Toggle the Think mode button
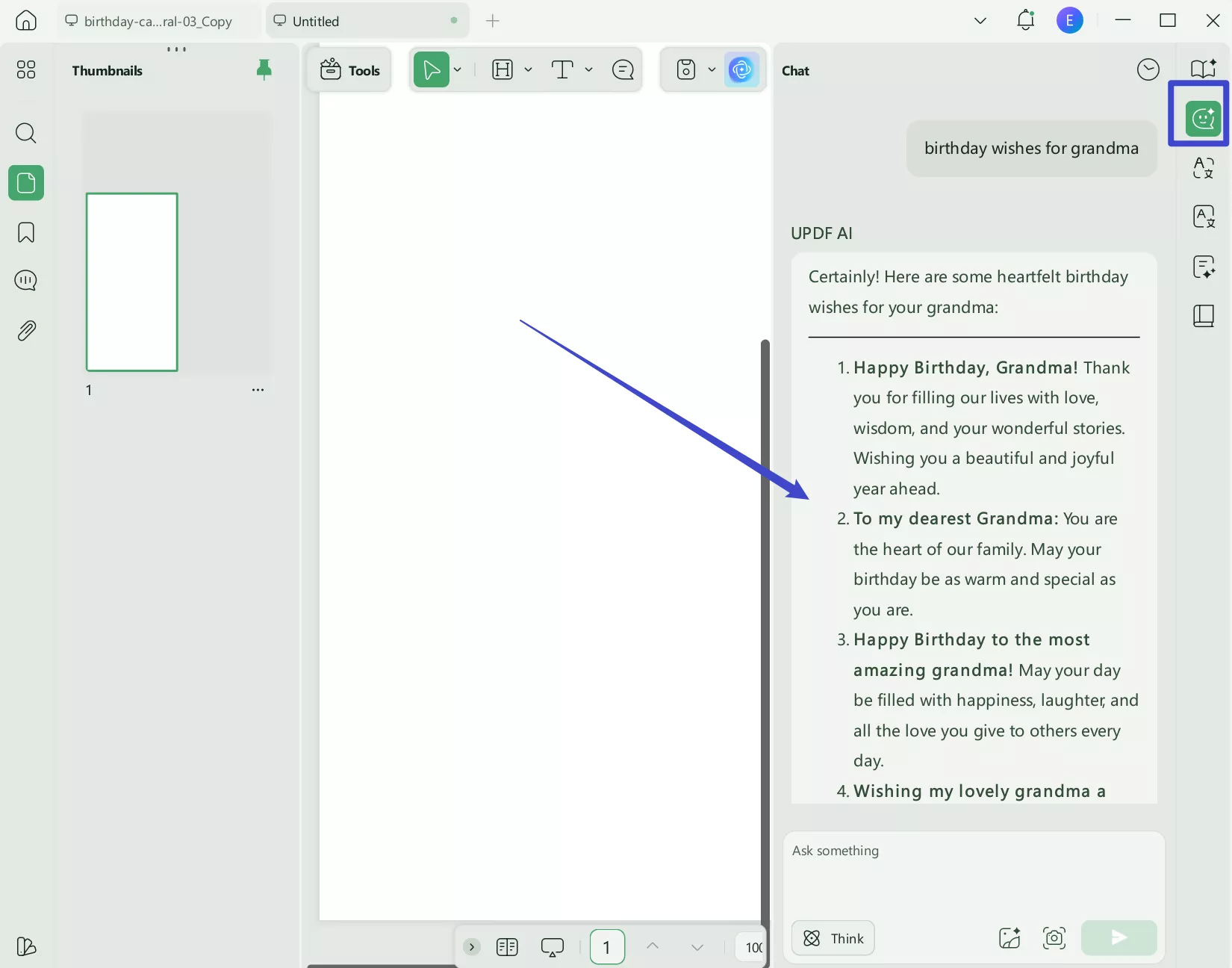The width and height of the screenshot is (1232, 968). [x=833, y=938]
